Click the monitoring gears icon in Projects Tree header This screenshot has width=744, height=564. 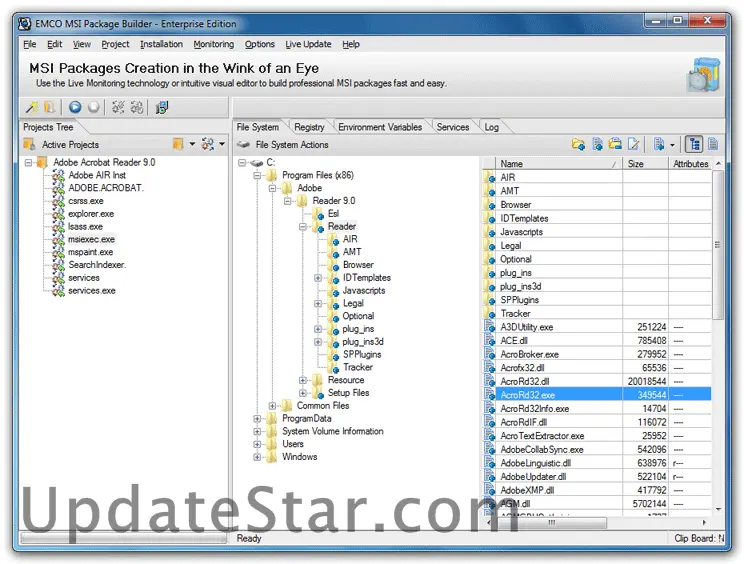tap(208, 144)
